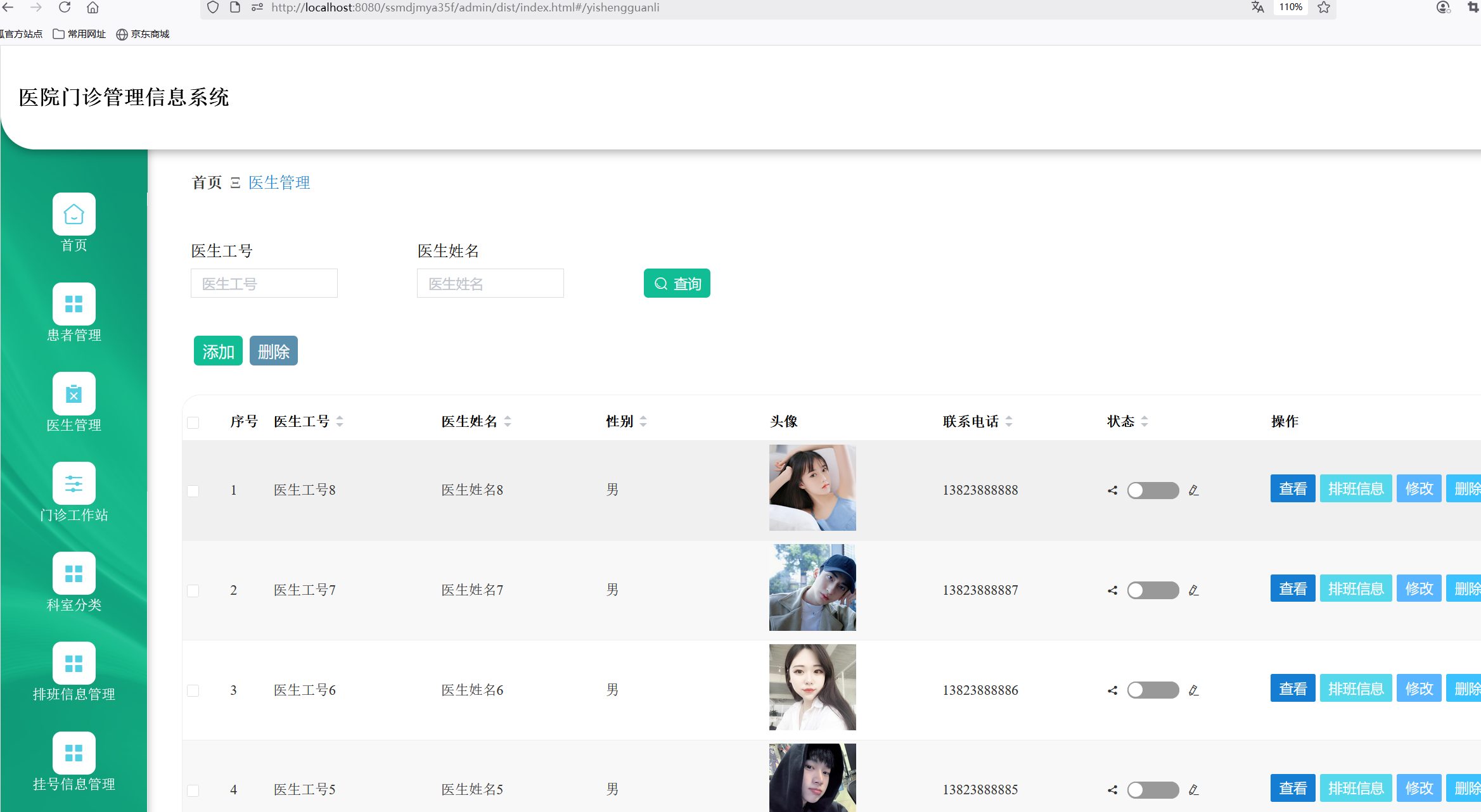
Task: Open 门诊工作站 sliders icon
Action: (74, 485)
